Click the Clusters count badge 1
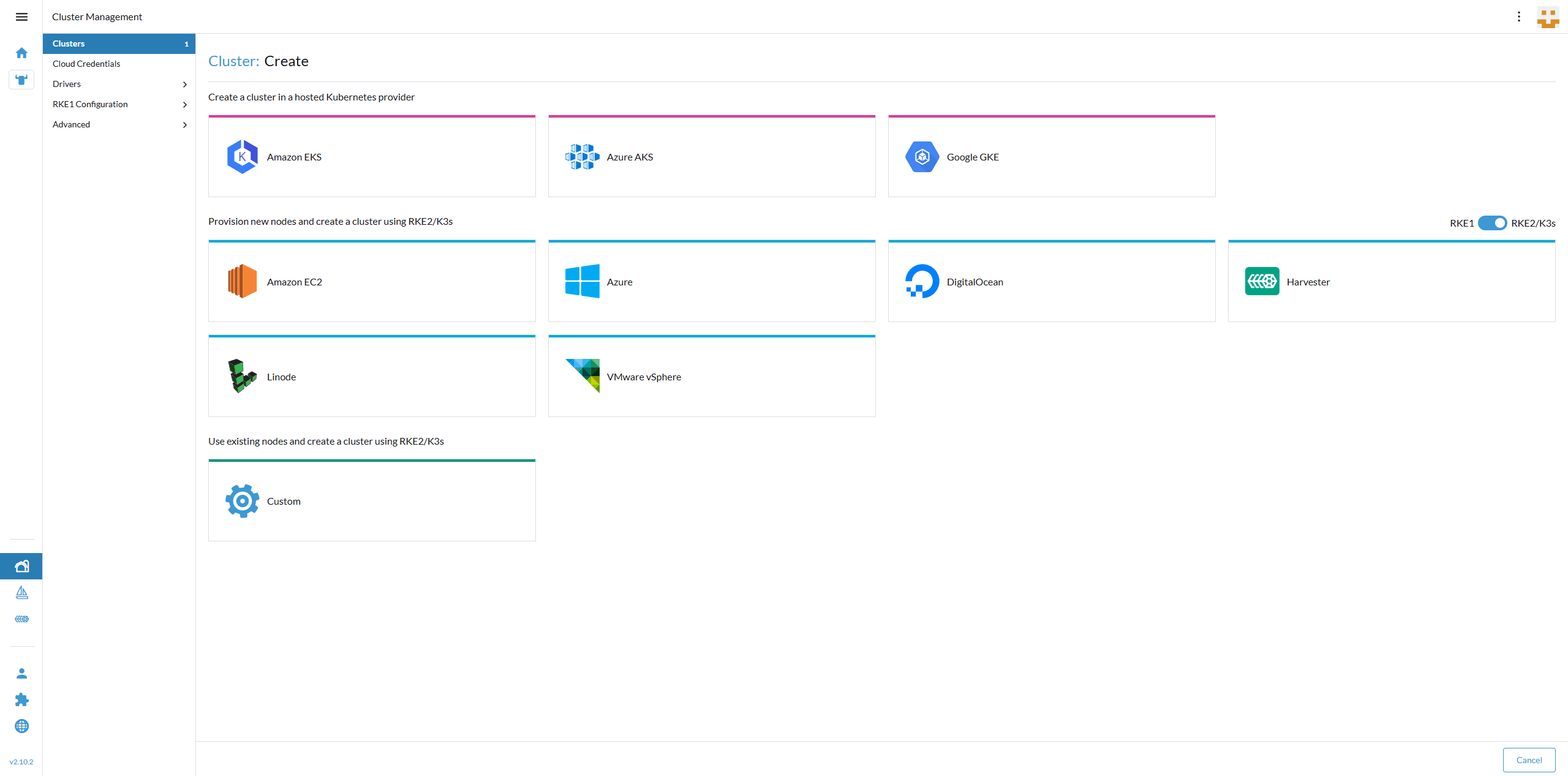The width and height of the screenshot is (1568, 776). point(186,44)
